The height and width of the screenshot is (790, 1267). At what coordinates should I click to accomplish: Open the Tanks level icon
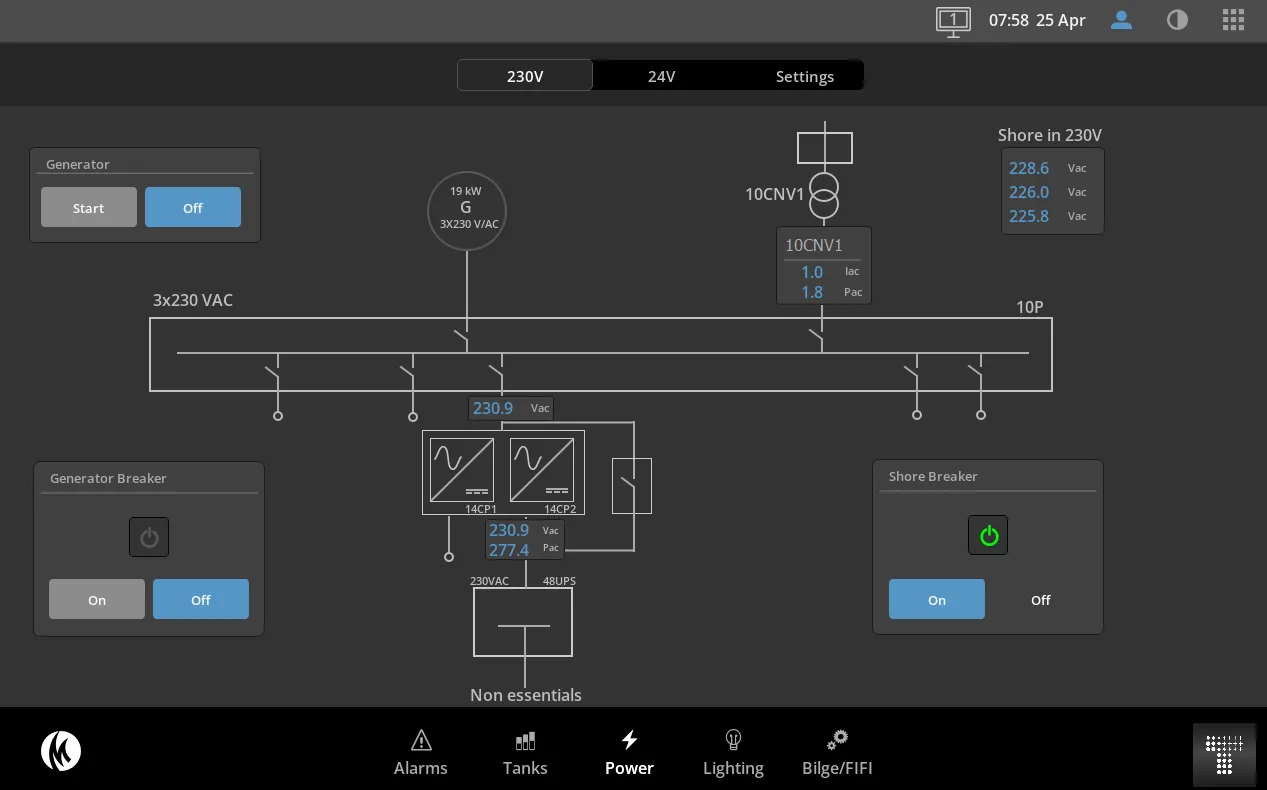click(525, 741)
